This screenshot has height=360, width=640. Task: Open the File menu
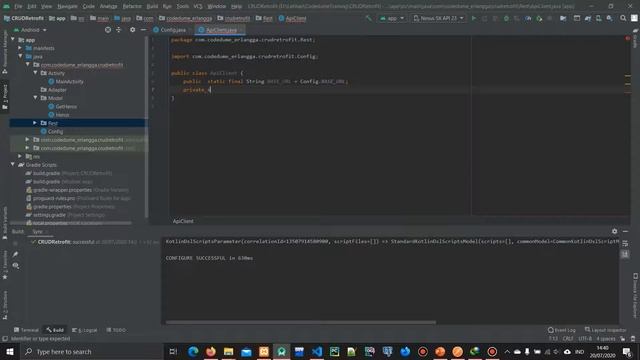18,6
